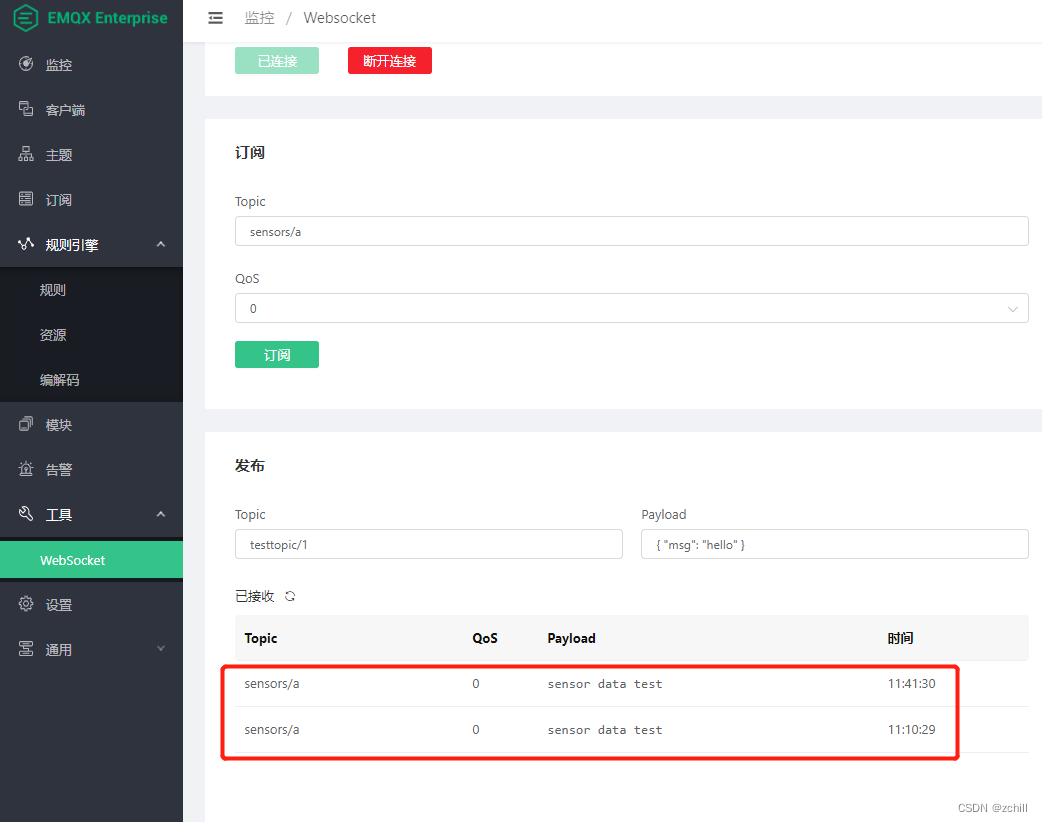
Task: Click the green 订阅 subscribe button
Action: pos(276,354)
